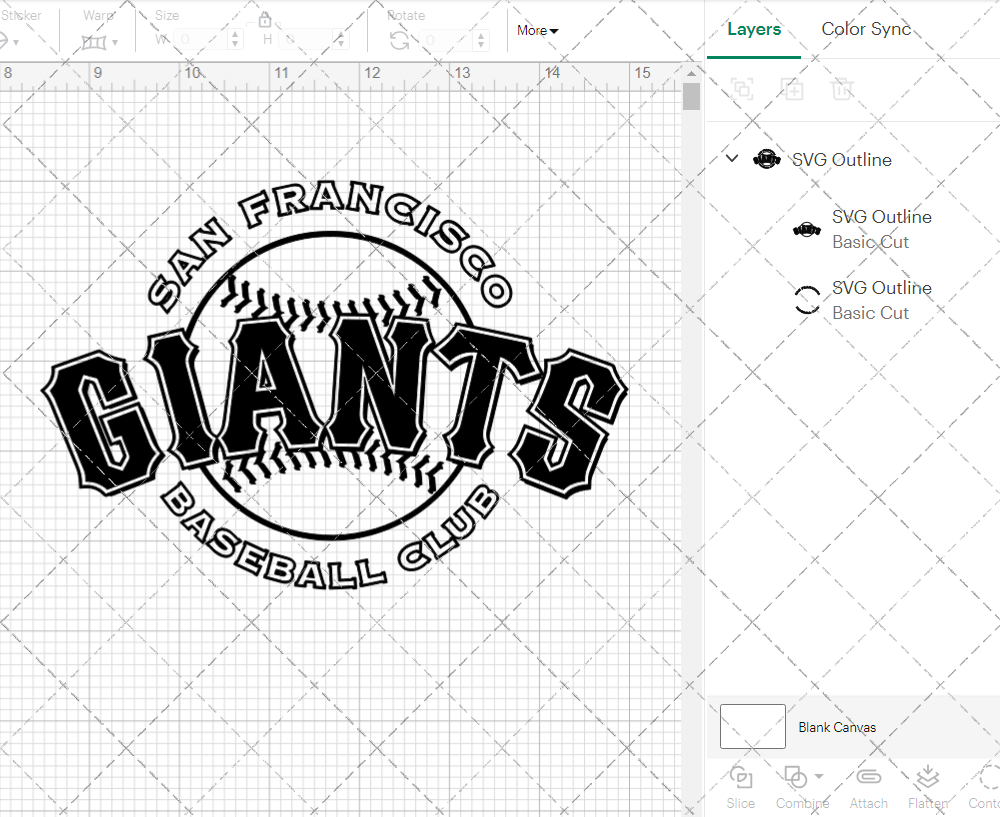1000x817 pixels.
Task: Click the Combine label text
Action: [803, 803]
